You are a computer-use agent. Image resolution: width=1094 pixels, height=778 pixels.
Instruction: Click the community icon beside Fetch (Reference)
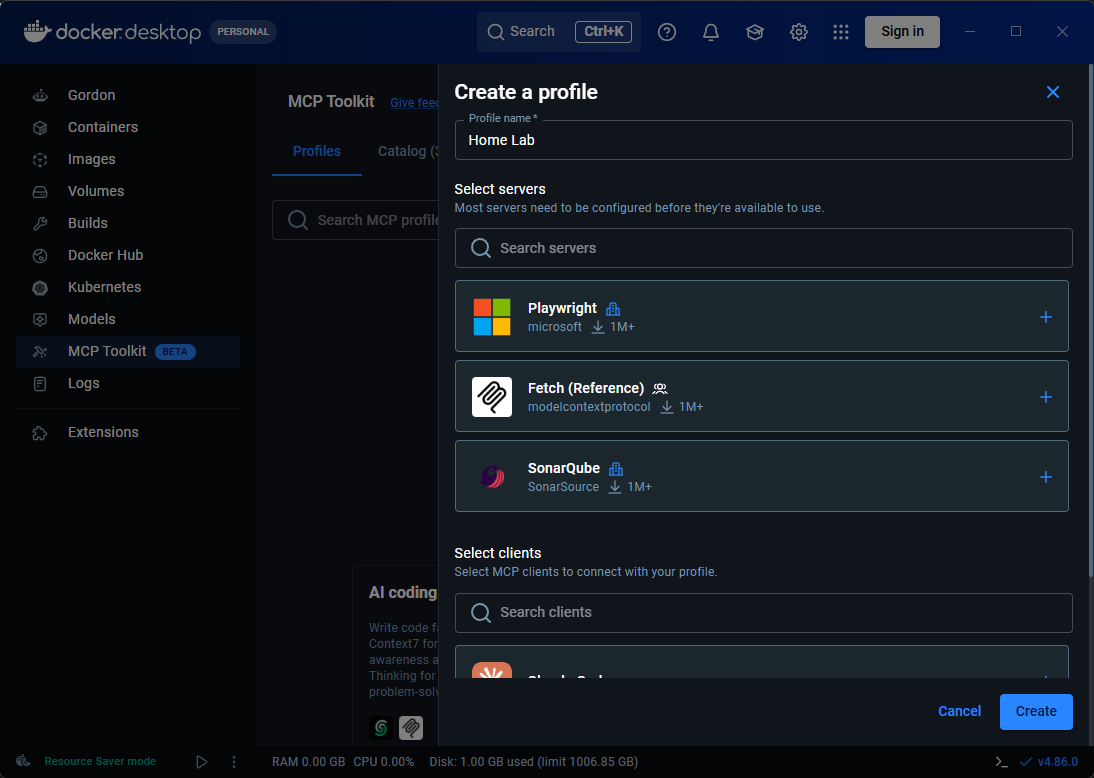pyautogui.click(x=660, y=389)
